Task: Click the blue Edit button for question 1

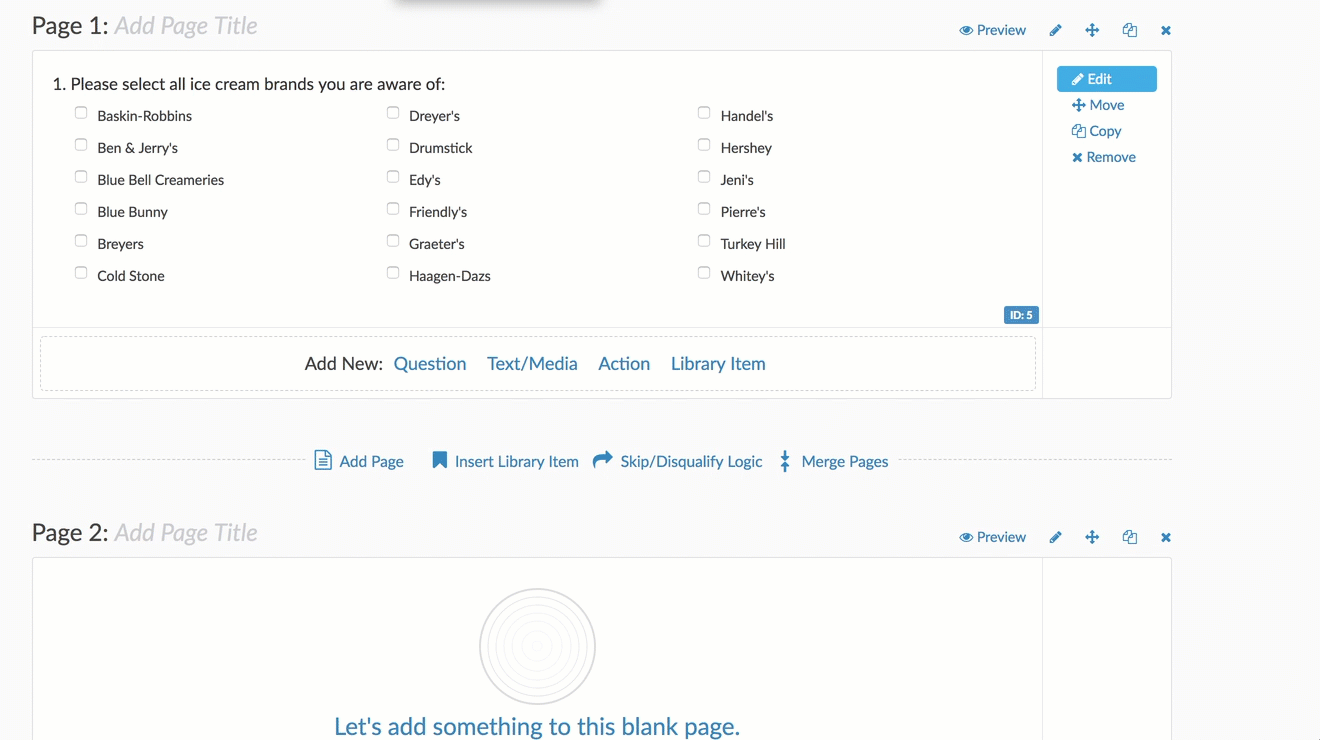Action: [1107, 79]
